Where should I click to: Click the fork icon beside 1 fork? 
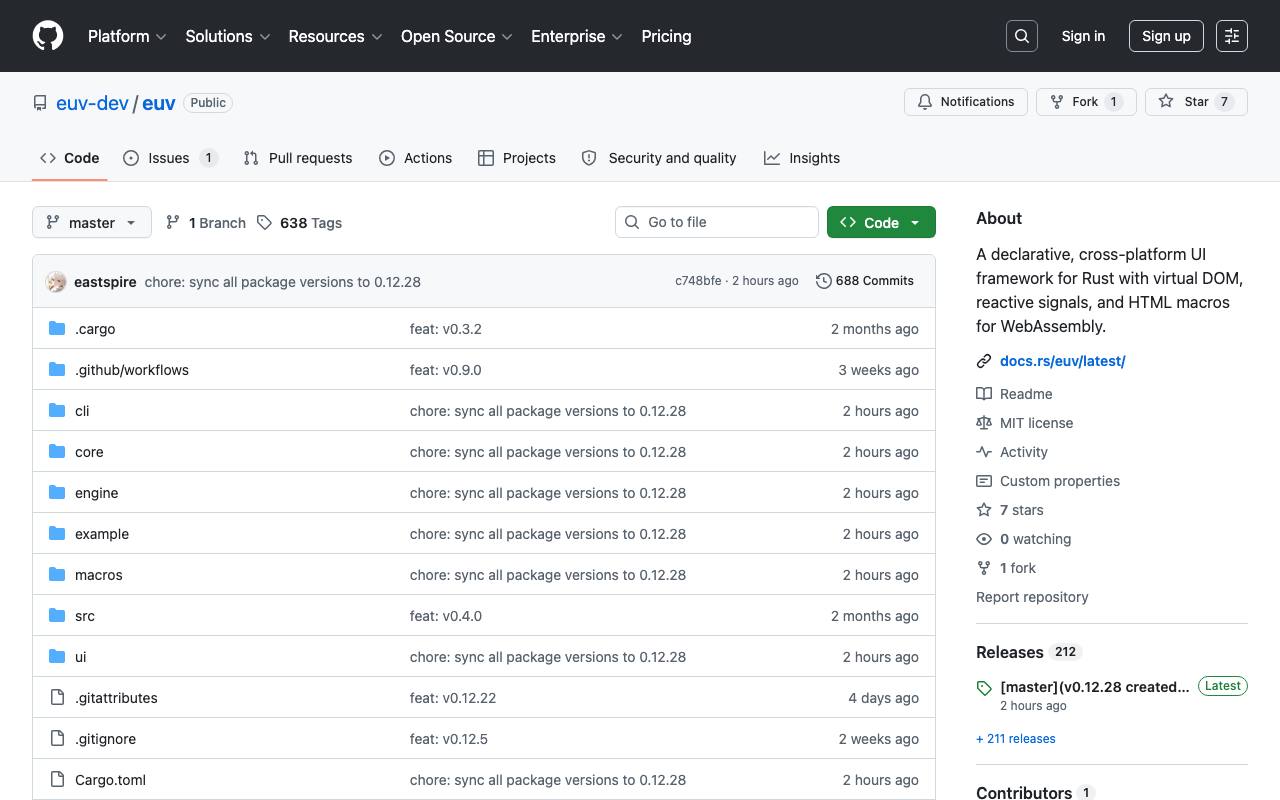pyautogui.click(x=984, y=568)
